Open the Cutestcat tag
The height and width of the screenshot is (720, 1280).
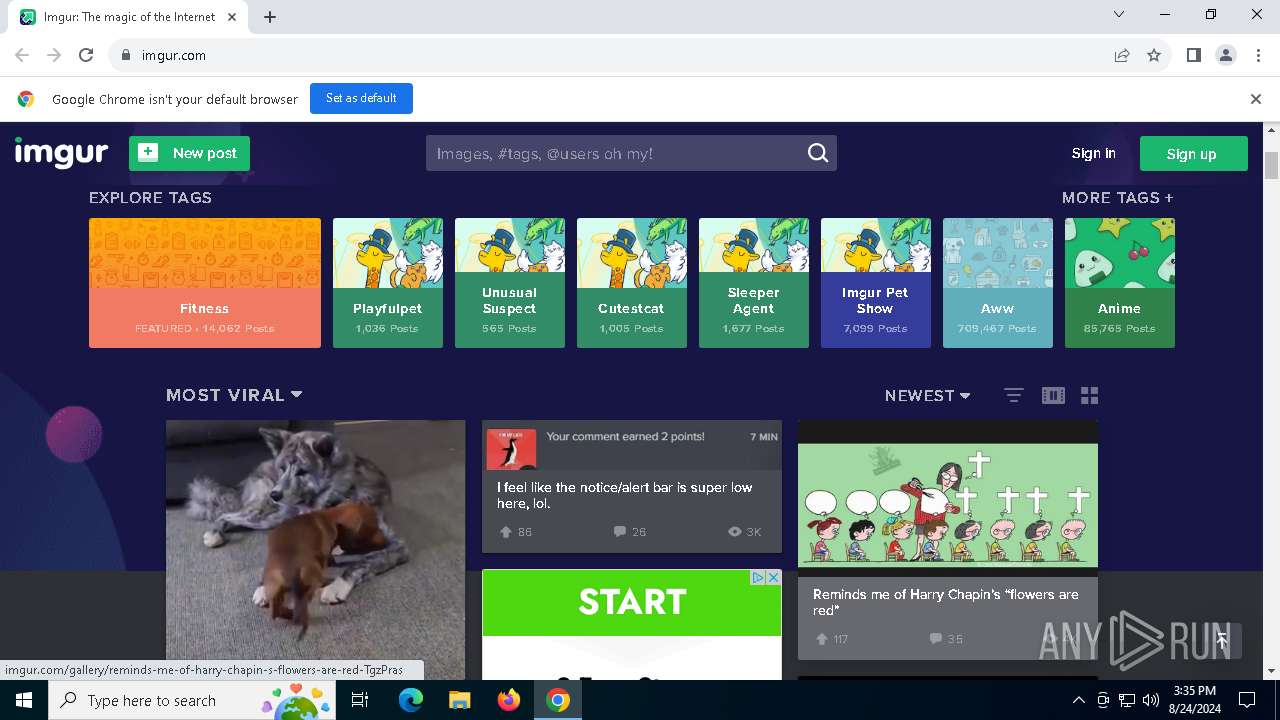point(632,283)
